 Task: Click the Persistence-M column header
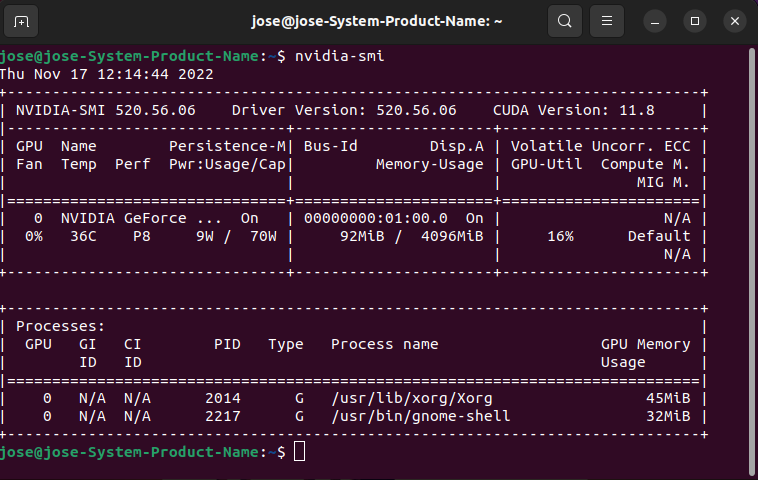click(227, 146)
